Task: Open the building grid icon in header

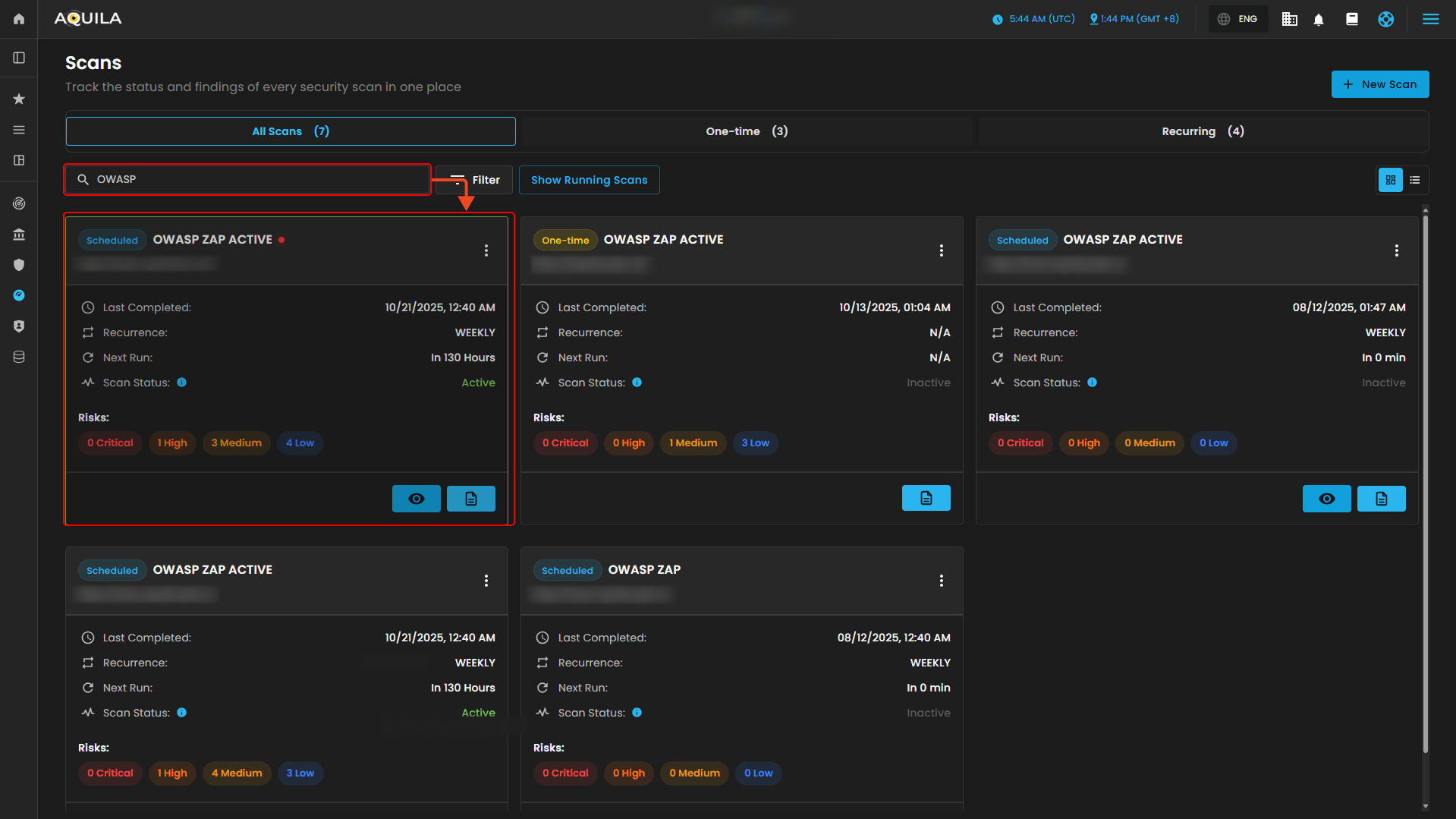Action: click(1289, 20)
